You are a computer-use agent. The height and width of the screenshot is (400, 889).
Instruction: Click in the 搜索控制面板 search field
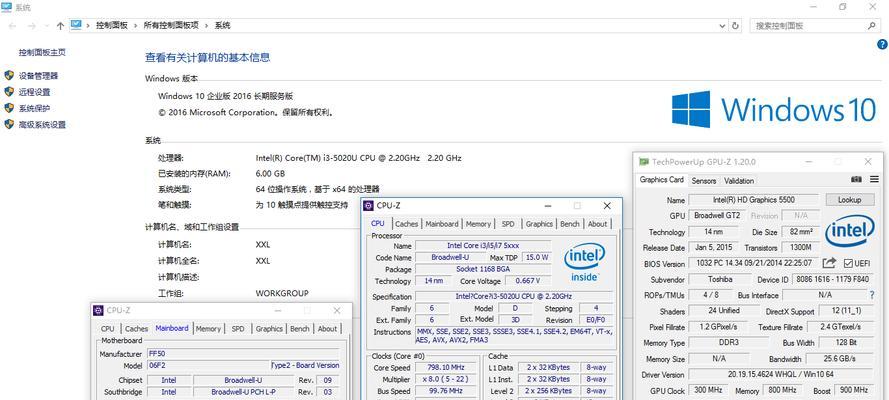tap(808, 25)
